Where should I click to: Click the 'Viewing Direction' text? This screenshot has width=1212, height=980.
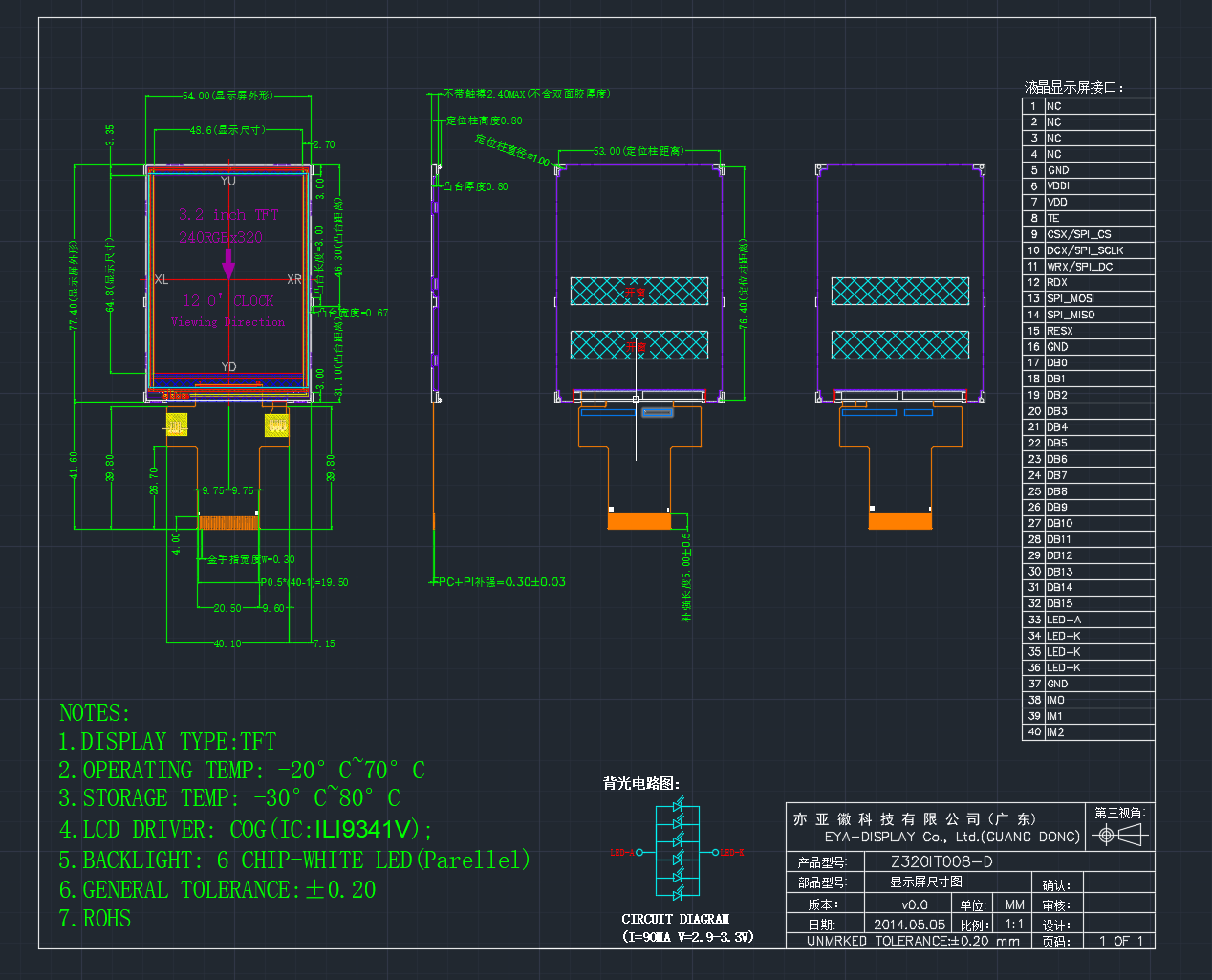click(227, 322)
